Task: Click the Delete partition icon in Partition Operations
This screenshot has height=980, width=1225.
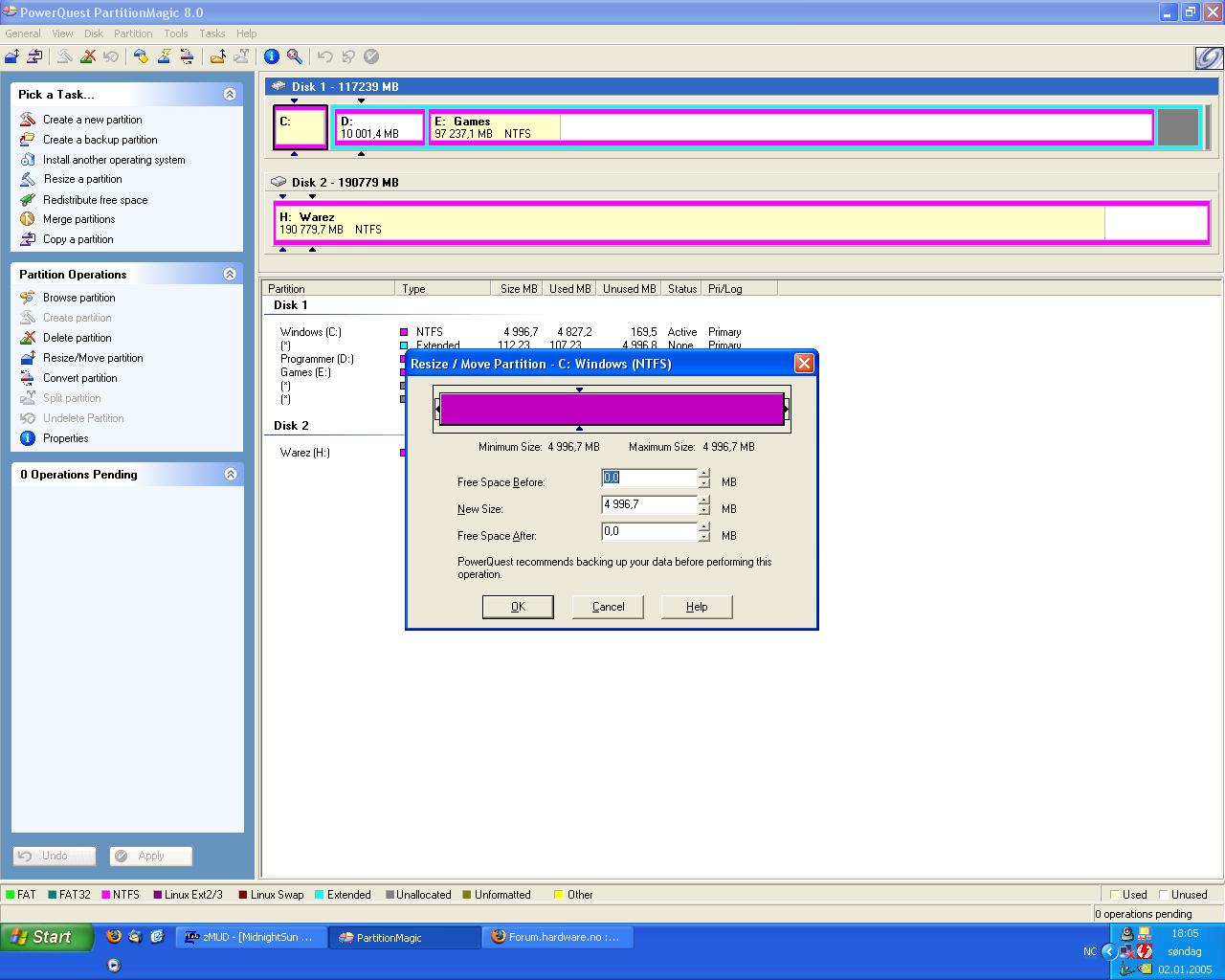Action: 28,338
